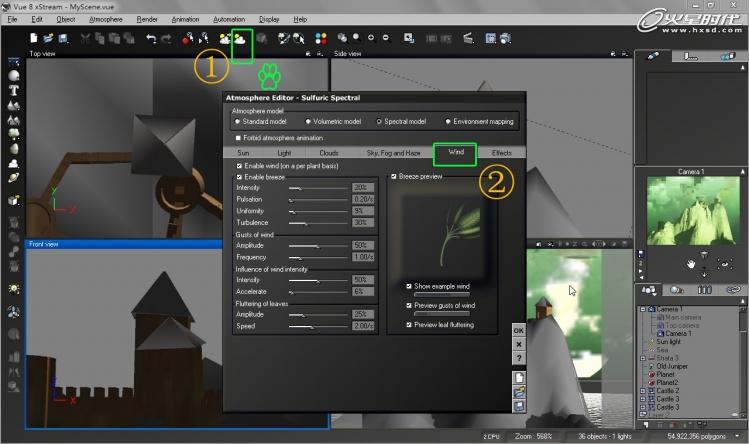Screen dimensions: 749x444
Task: Uncheck Preview leaf fluttering
Action: click(x=410, y=324)
